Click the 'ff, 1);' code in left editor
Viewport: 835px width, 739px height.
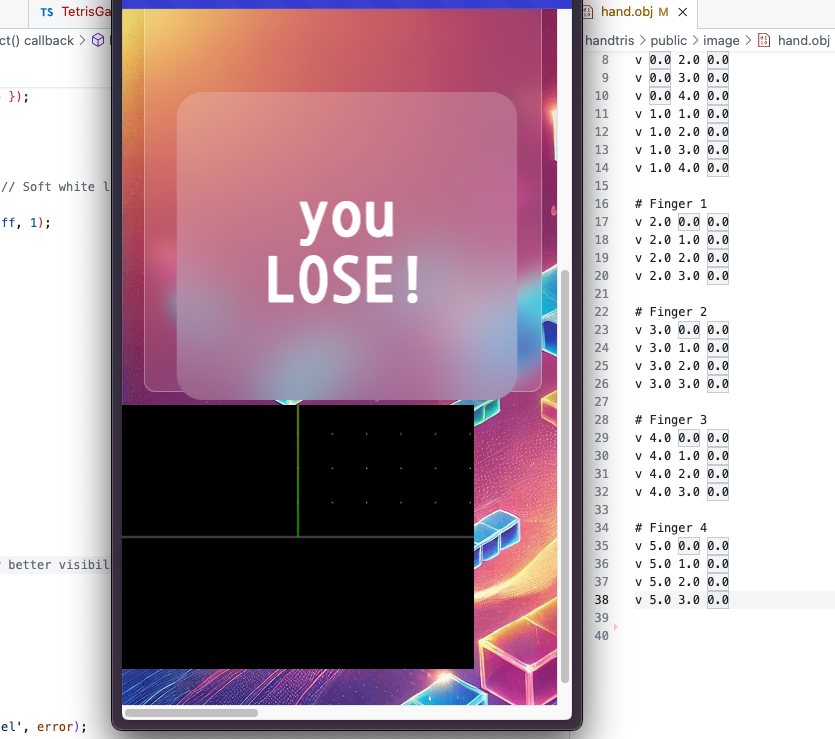(x=26, y=223)
